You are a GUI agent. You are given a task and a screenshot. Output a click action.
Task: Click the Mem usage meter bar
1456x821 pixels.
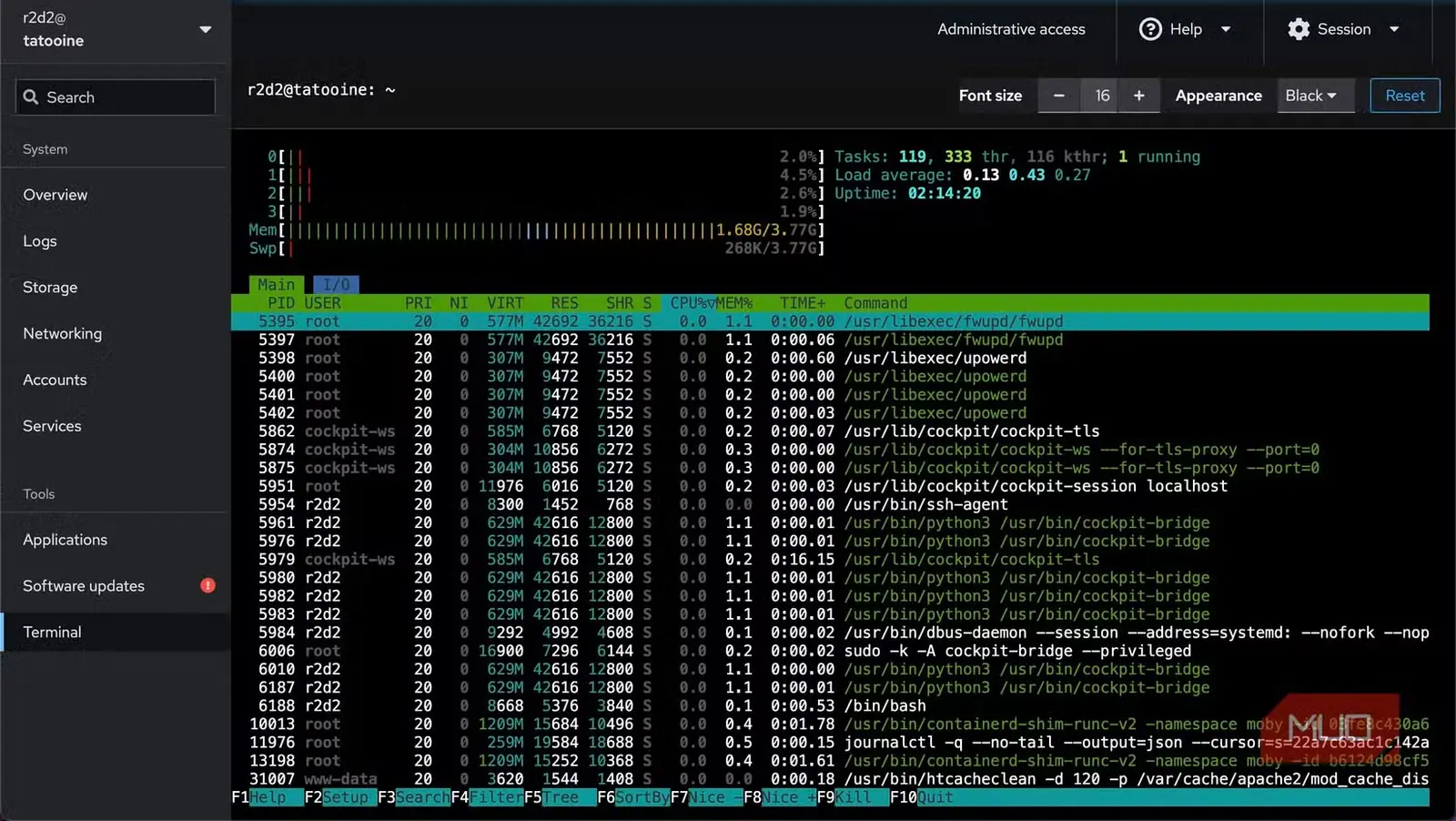(x=537, y=230)
